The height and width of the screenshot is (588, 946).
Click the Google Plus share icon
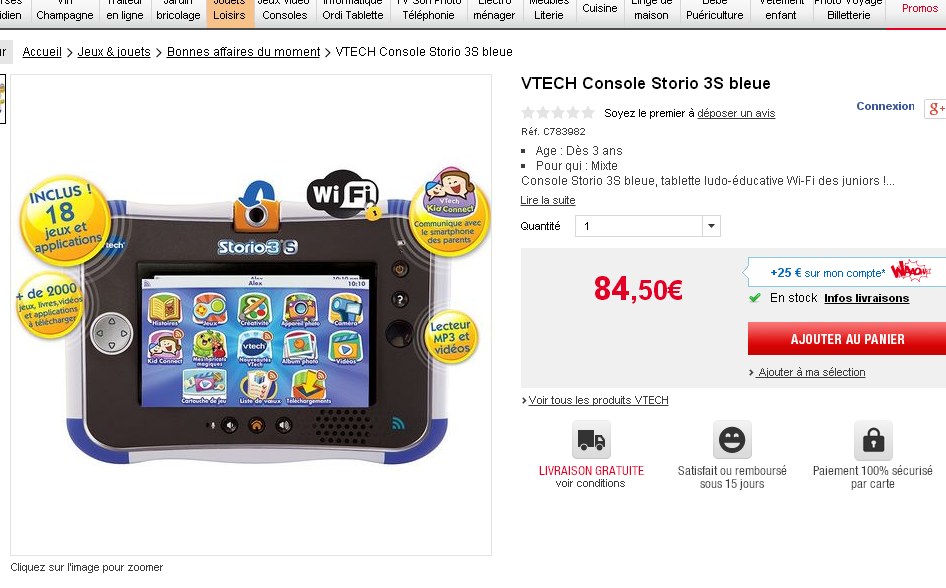coord(936,109)
